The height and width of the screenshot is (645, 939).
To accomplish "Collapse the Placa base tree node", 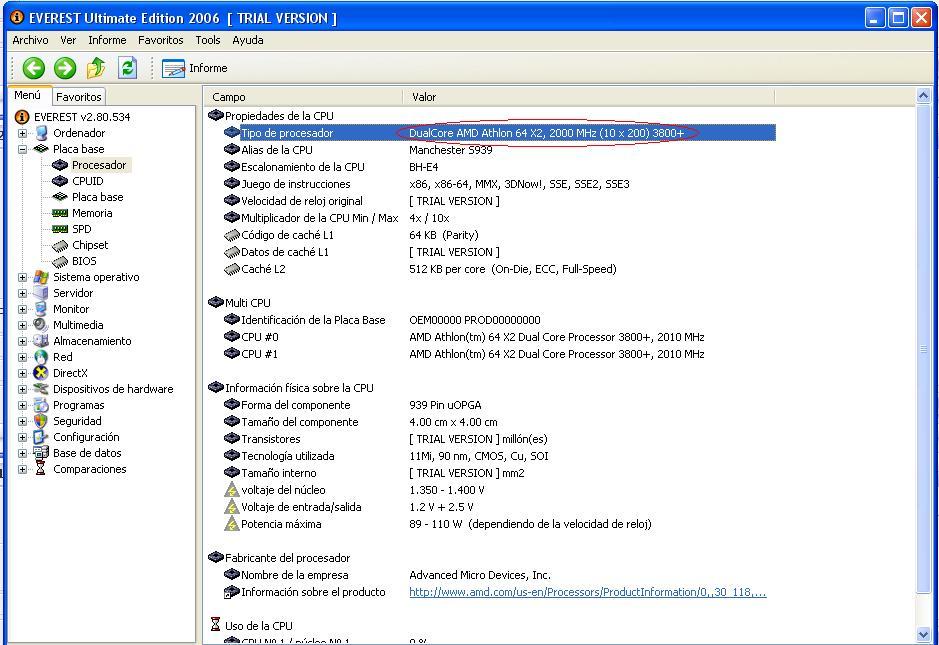I will [22, 149].
